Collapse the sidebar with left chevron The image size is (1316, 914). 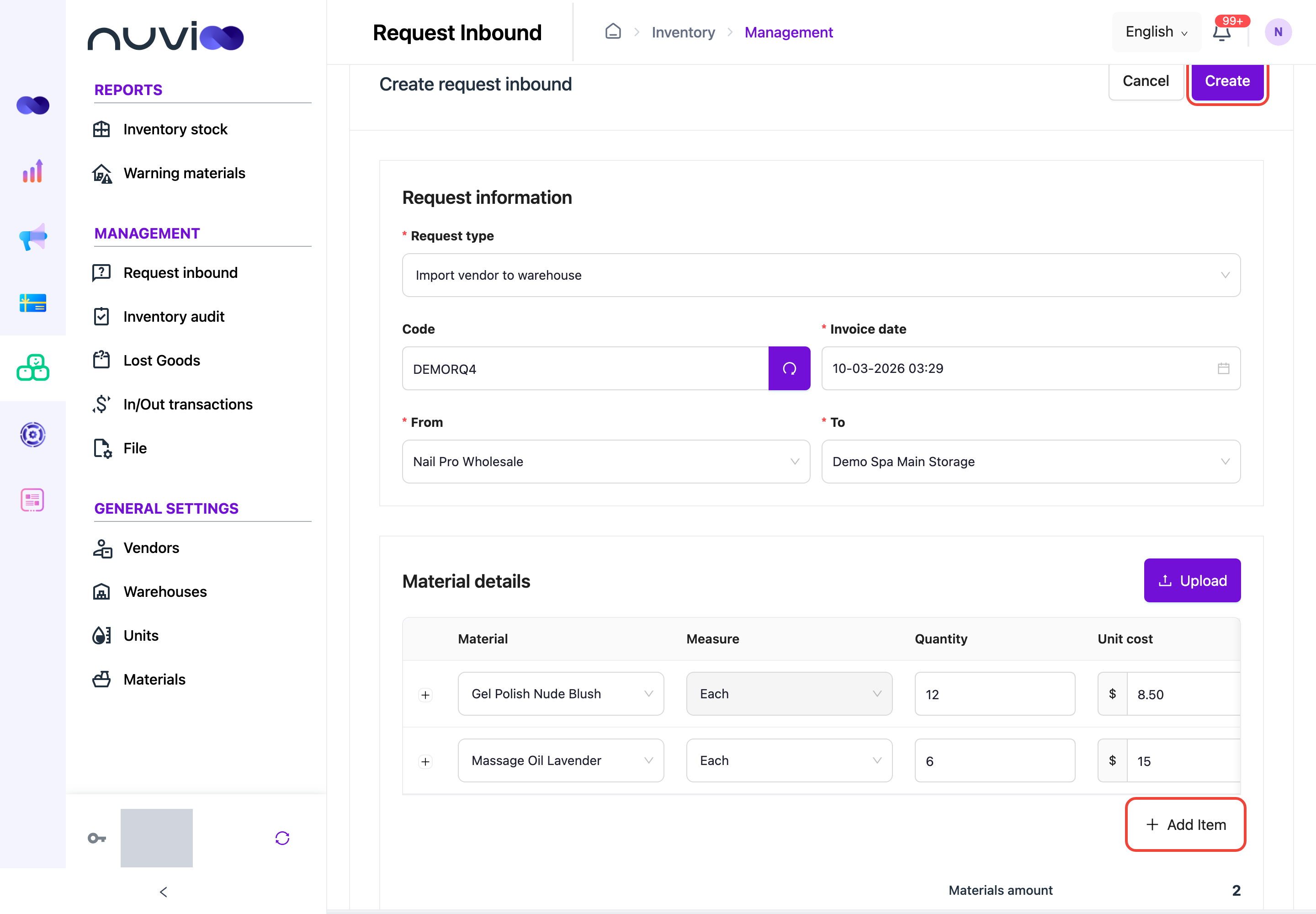point(163,892)
